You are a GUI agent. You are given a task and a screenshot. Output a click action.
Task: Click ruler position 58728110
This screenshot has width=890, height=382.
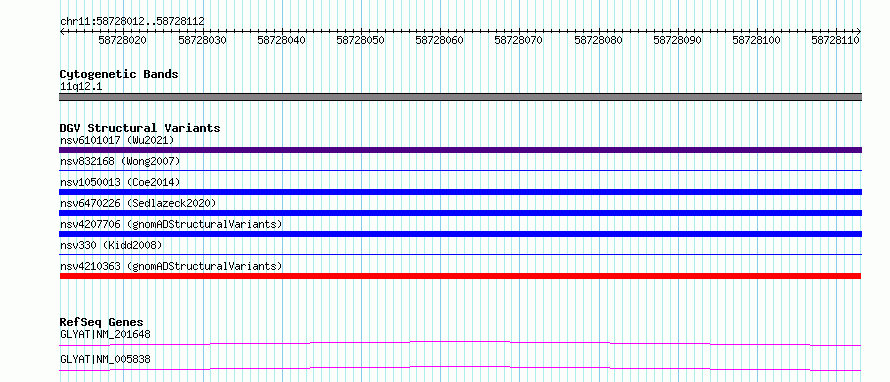pos(835,40)
